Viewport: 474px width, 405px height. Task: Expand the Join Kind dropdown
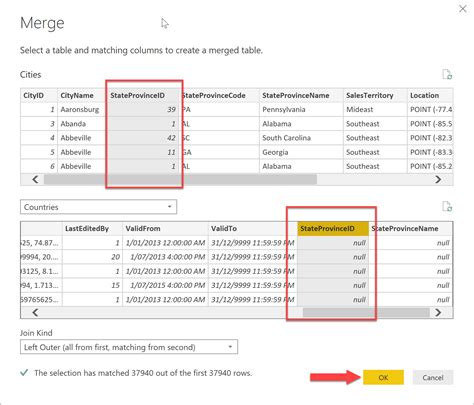(129, 347)
